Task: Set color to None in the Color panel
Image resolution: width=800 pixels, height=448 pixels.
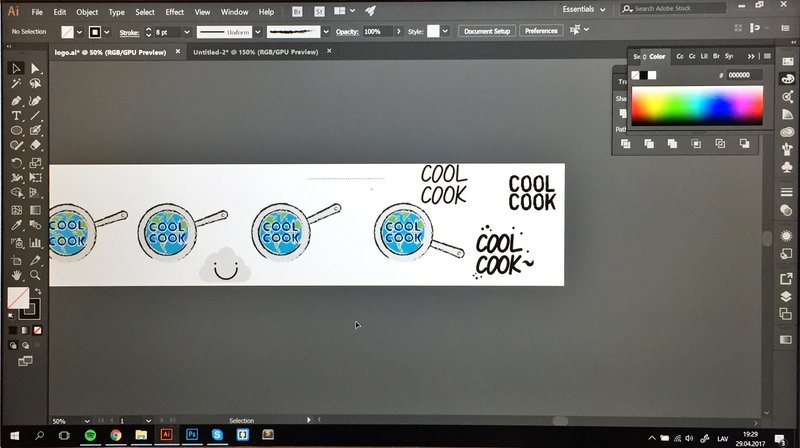Action: pos(636,75)
